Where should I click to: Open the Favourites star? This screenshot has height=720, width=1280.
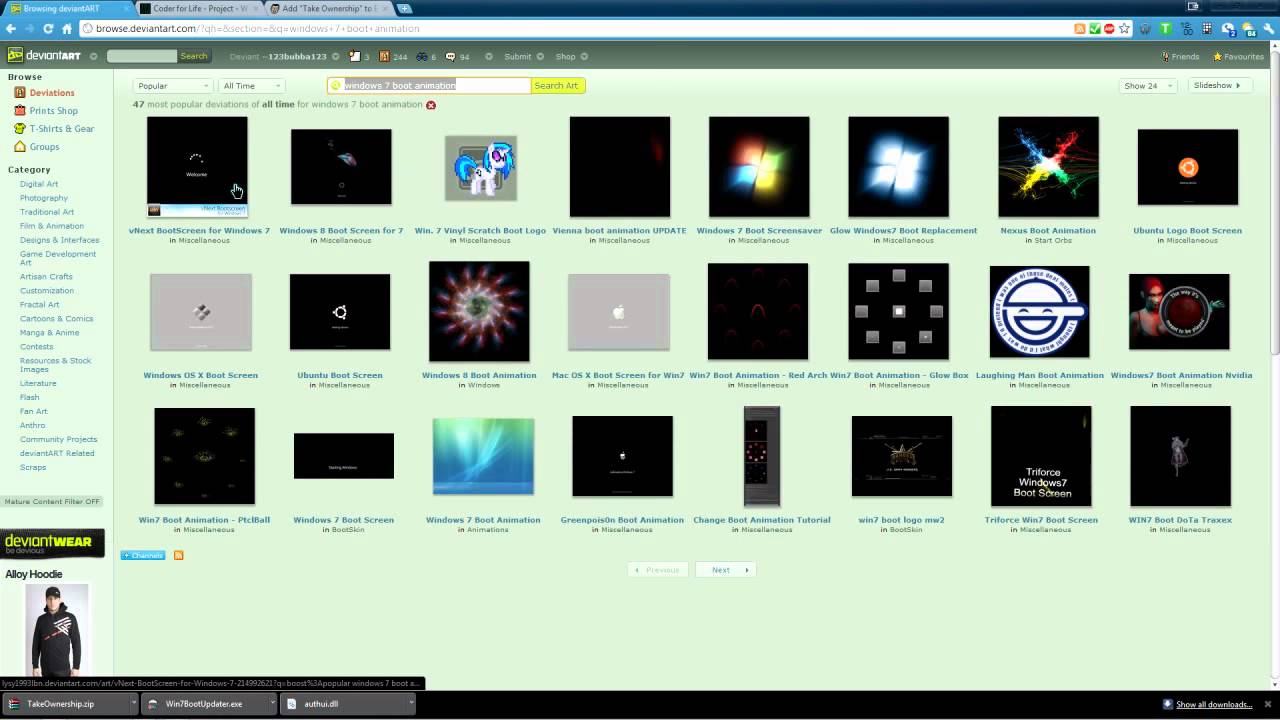pos(1217,57)
